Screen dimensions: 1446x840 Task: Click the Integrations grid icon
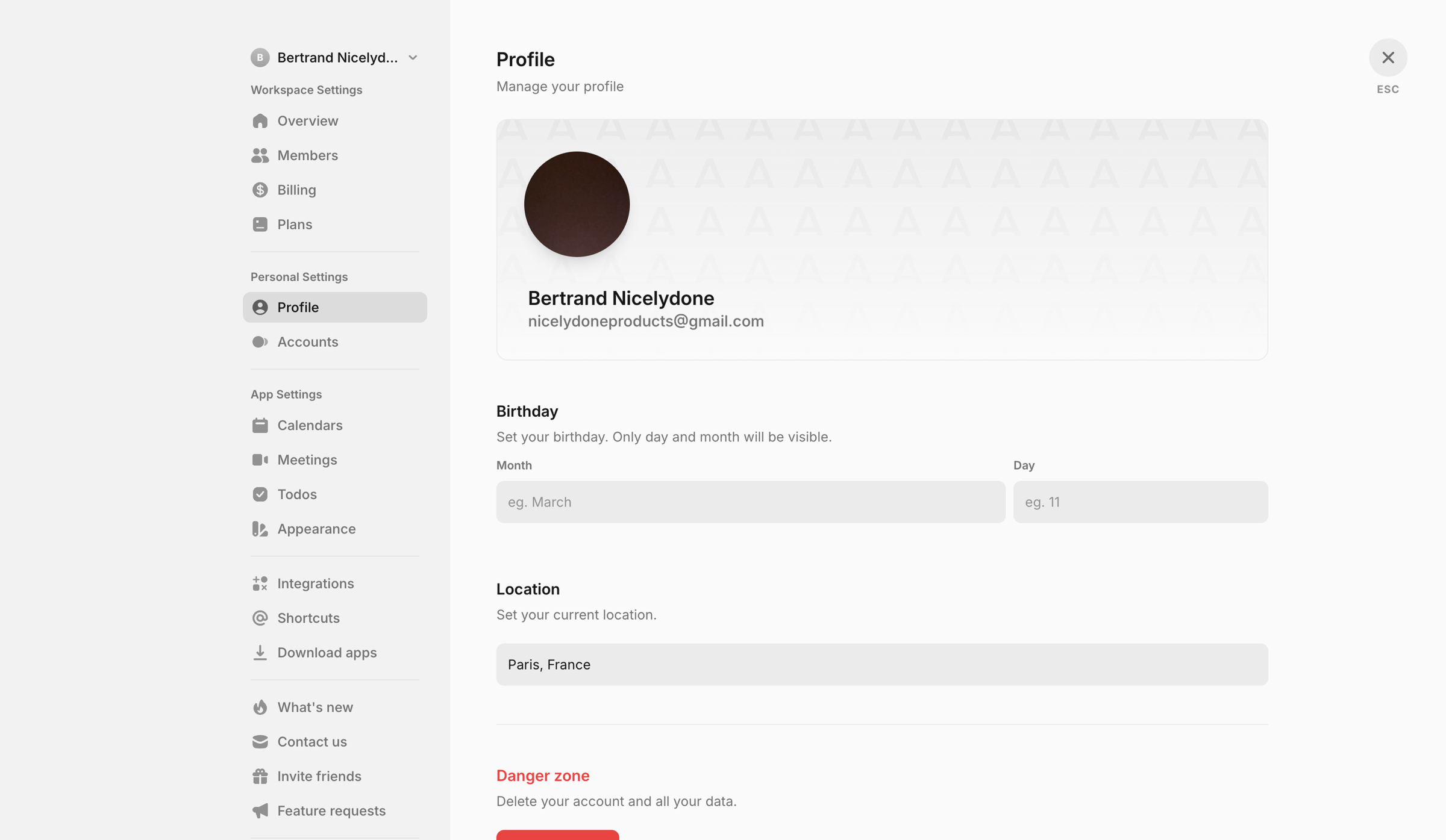coord(260,583)
